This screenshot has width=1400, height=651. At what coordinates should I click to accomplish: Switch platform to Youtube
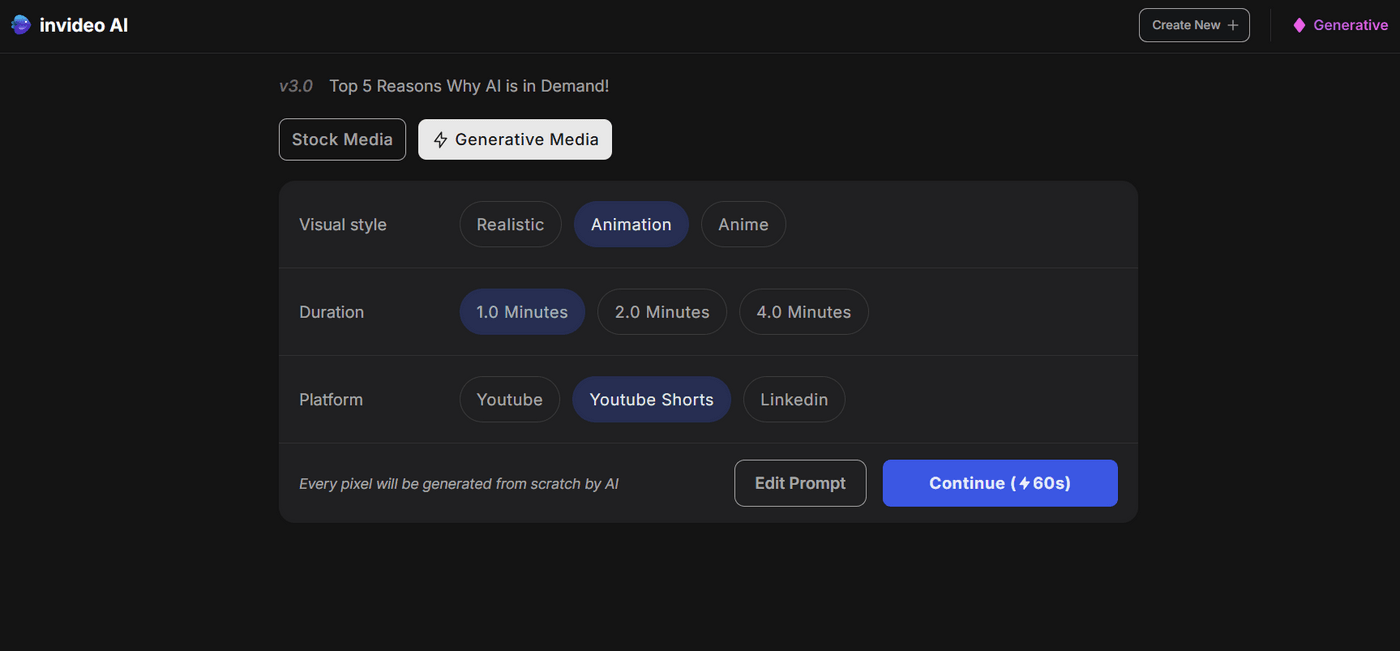[x=509, y=399]
